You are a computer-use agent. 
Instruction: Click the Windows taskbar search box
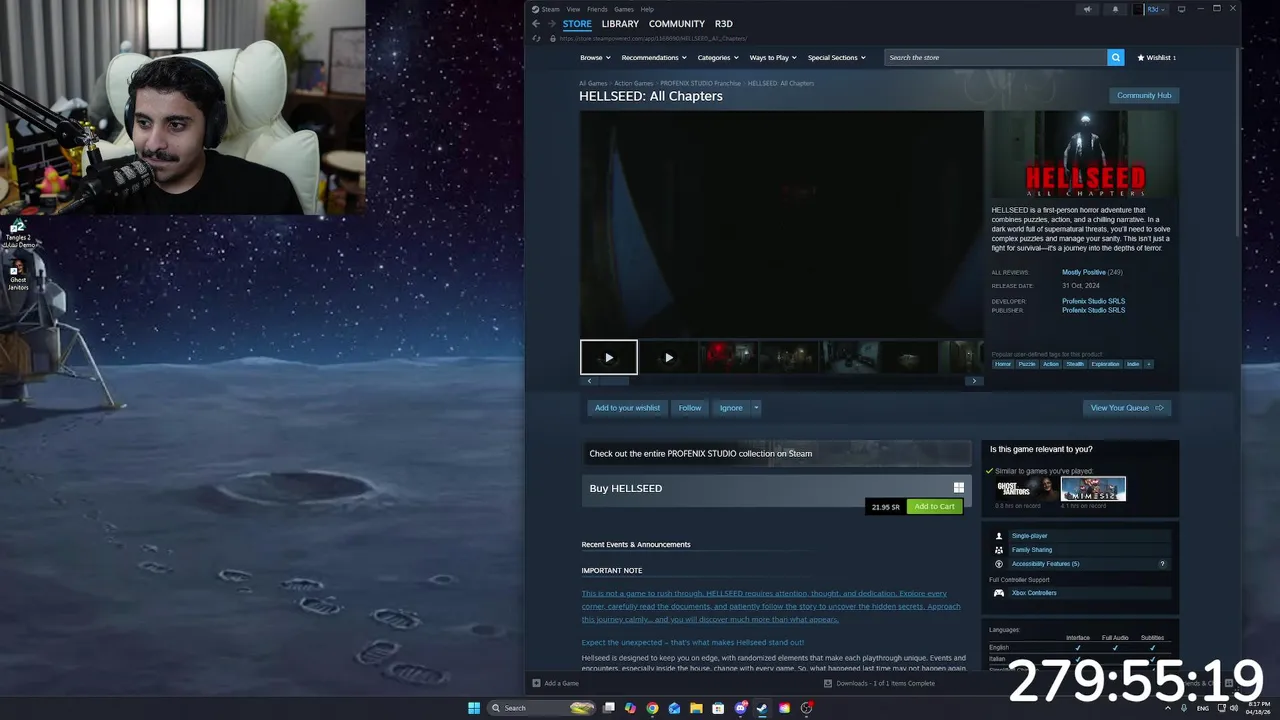pyautogui.click(x=541, y=708)
